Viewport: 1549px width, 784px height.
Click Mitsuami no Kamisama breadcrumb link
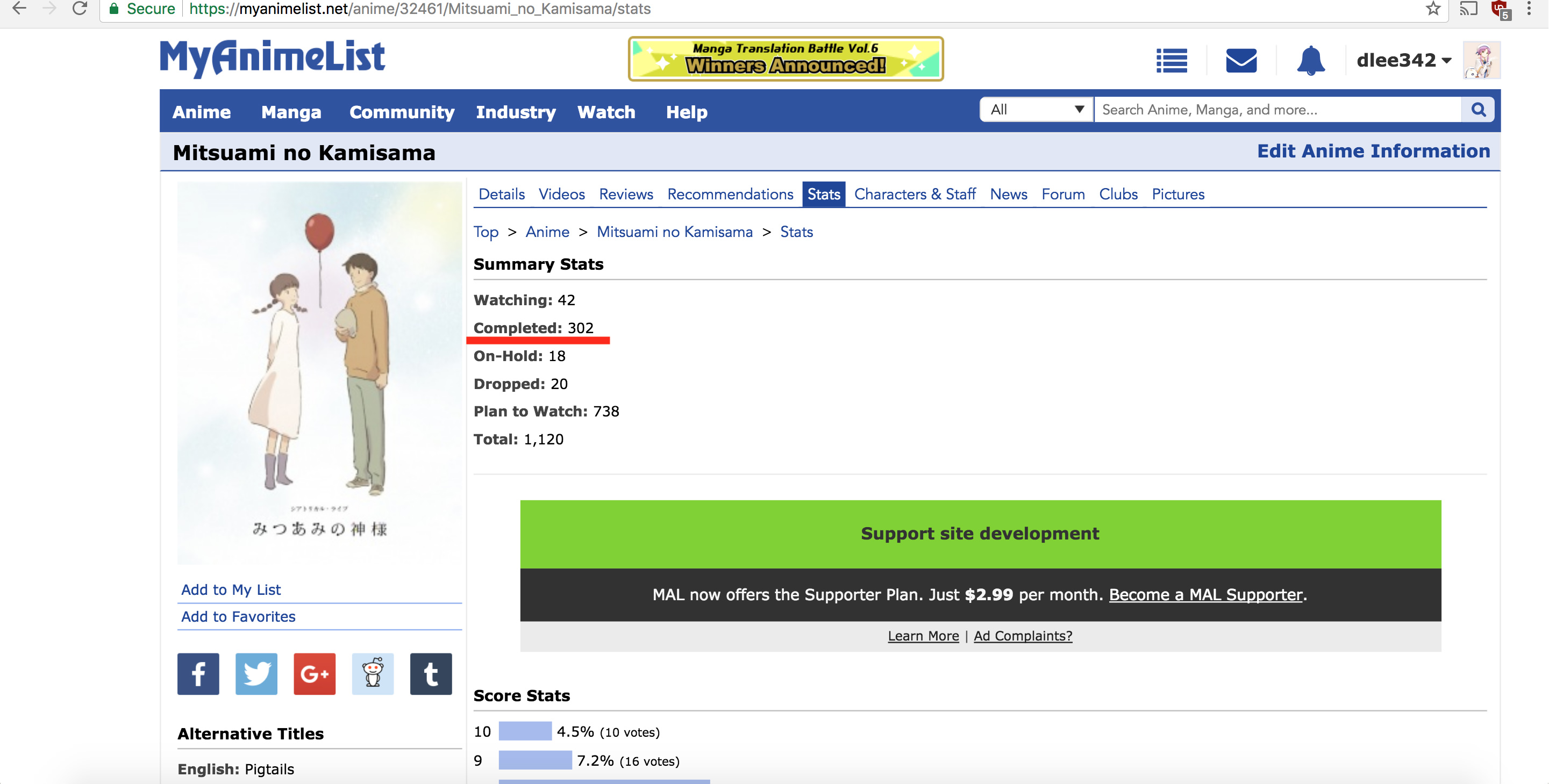coord(674,232)
